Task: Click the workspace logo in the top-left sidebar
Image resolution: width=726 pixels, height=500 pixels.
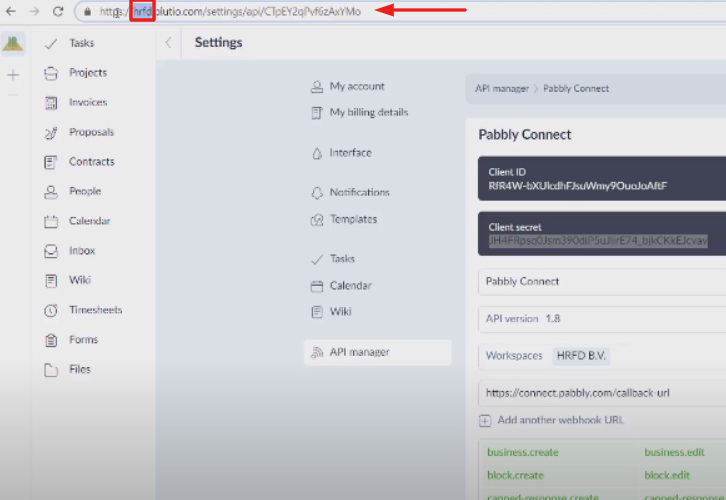Action: pyautogui.click(x=13, y=44)
